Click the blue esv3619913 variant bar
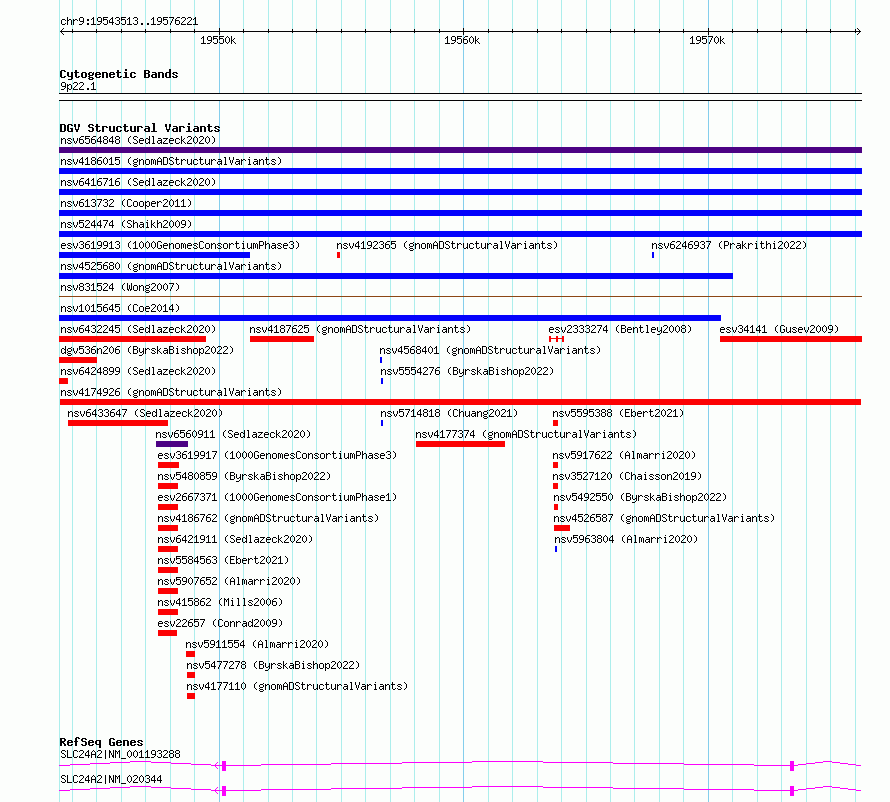 [154, 255]
